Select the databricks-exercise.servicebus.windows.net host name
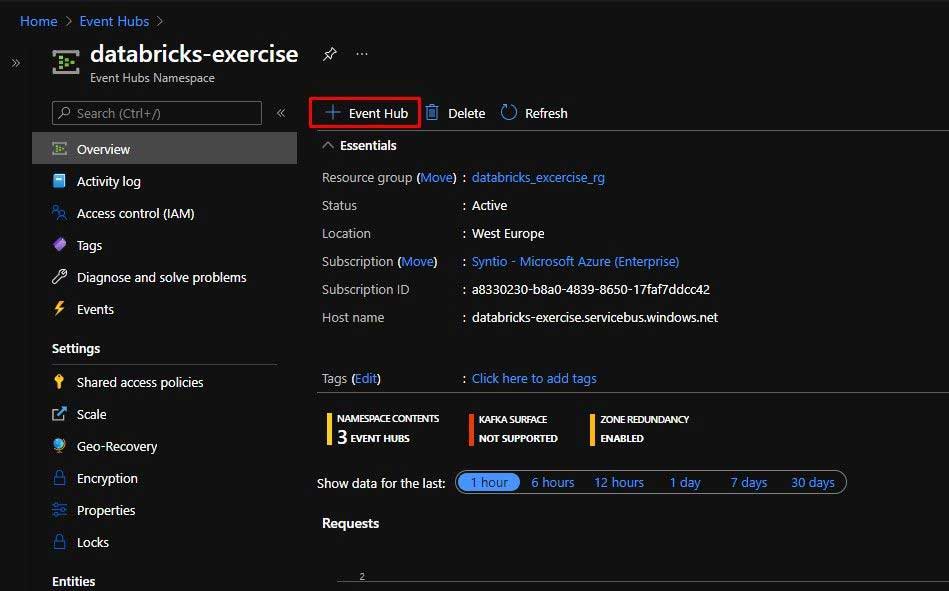 pos(595,317)
